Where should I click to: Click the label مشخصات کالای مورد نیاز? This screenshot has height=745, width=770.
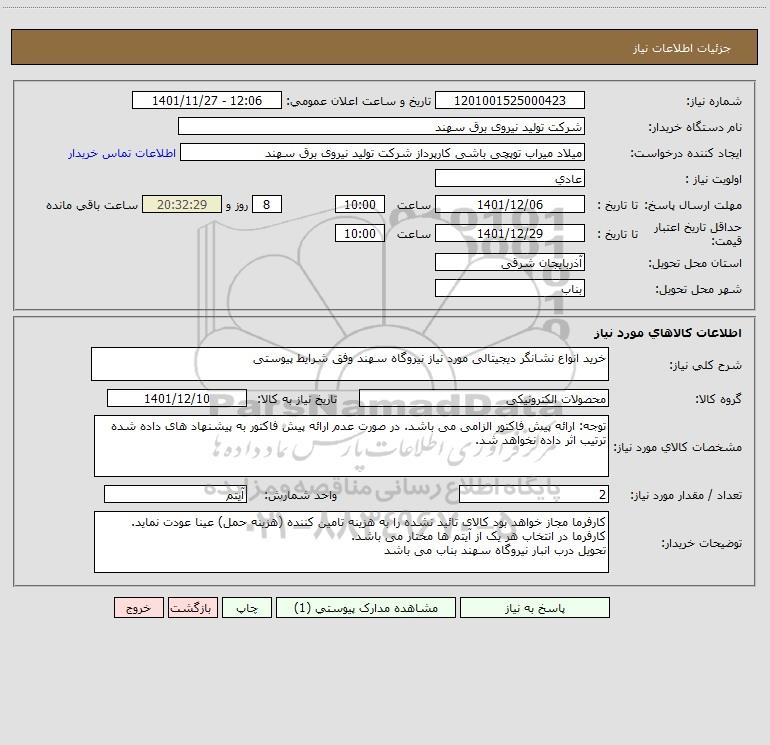click(678, 447)
